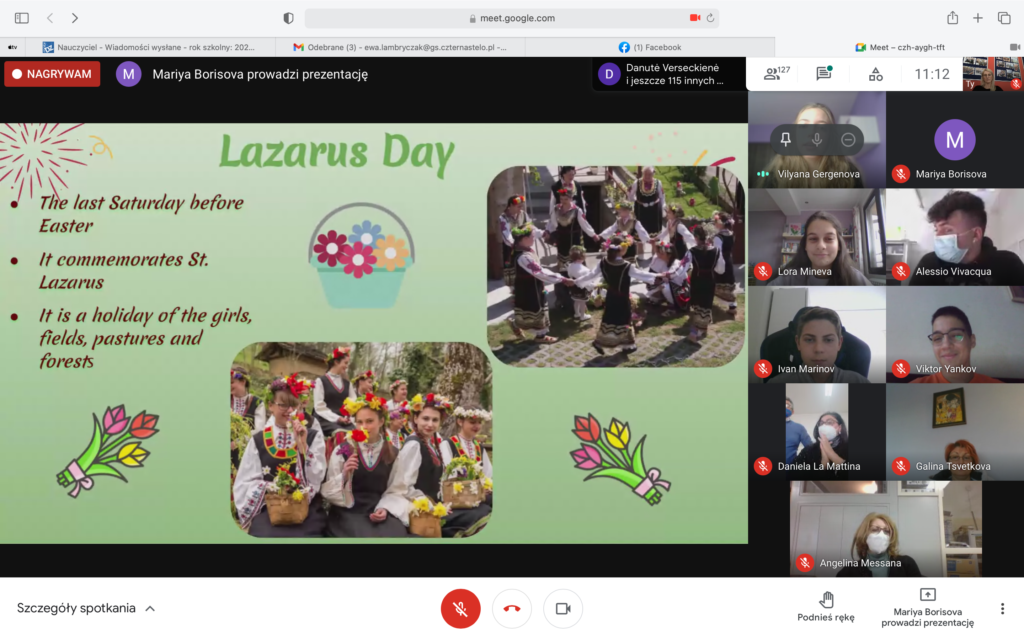Click the Mariya Borisova prowadzi prezentację button
This screenshot has height=640, width=1024.
927,606
